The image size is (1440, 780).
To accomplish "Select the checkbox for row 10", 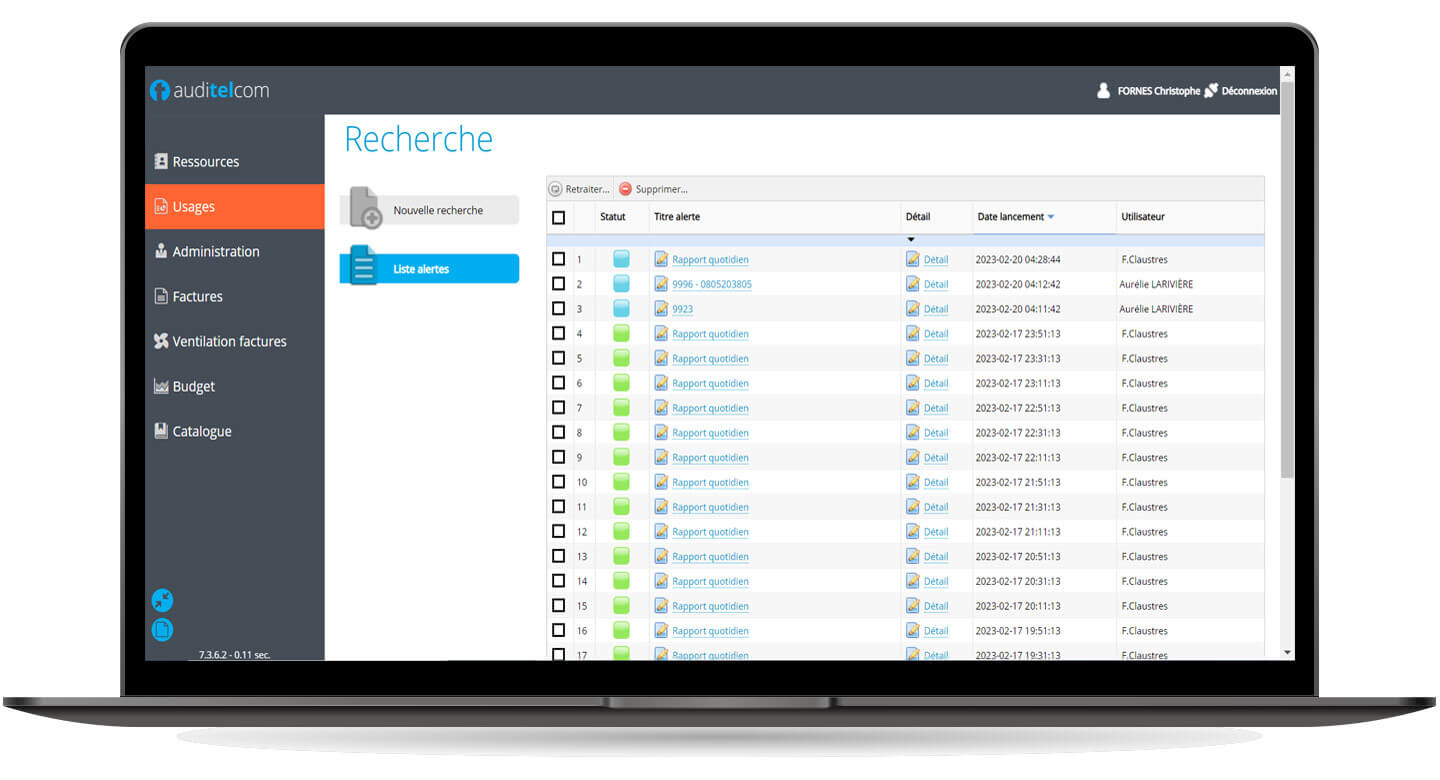I will click(559, 482).
